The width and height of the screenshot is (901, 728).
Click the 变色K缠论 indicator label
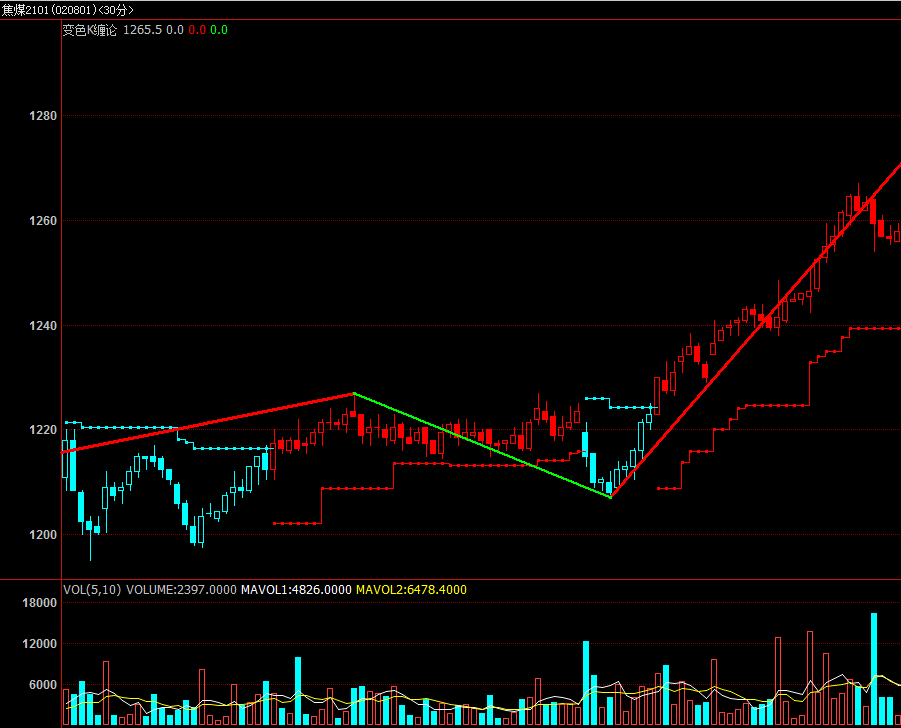(89, 30)
